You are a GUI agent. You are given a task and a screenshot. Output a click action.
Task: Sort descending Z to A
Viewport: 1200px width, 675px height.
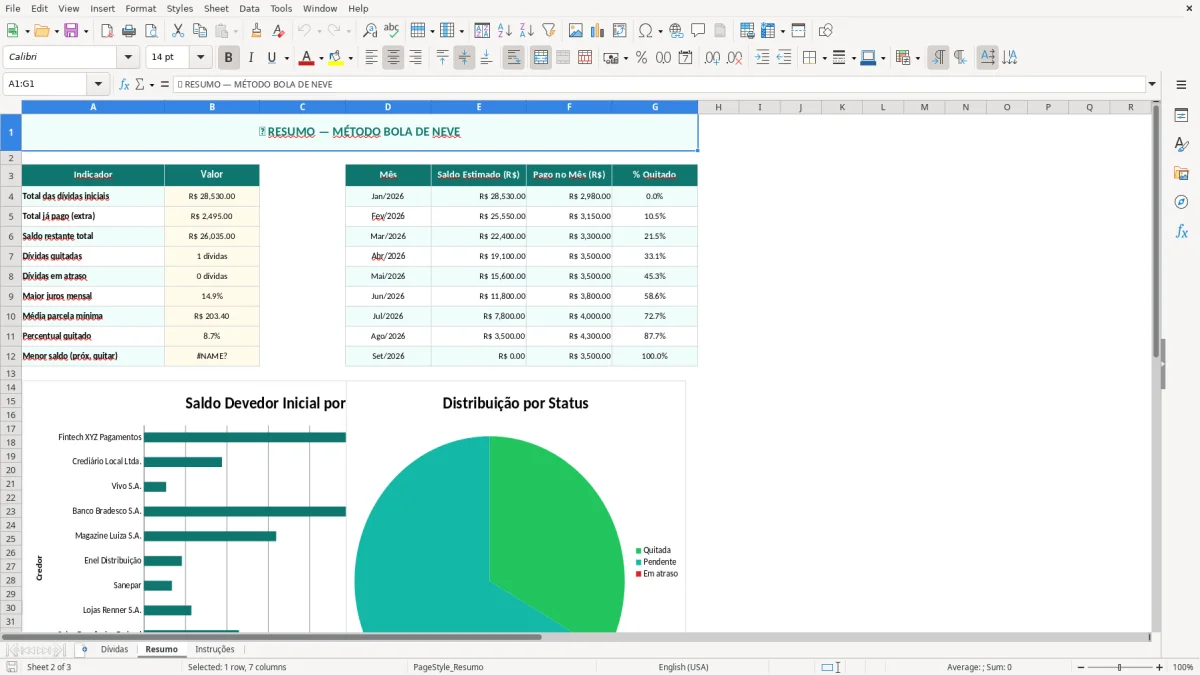[526, 31]
